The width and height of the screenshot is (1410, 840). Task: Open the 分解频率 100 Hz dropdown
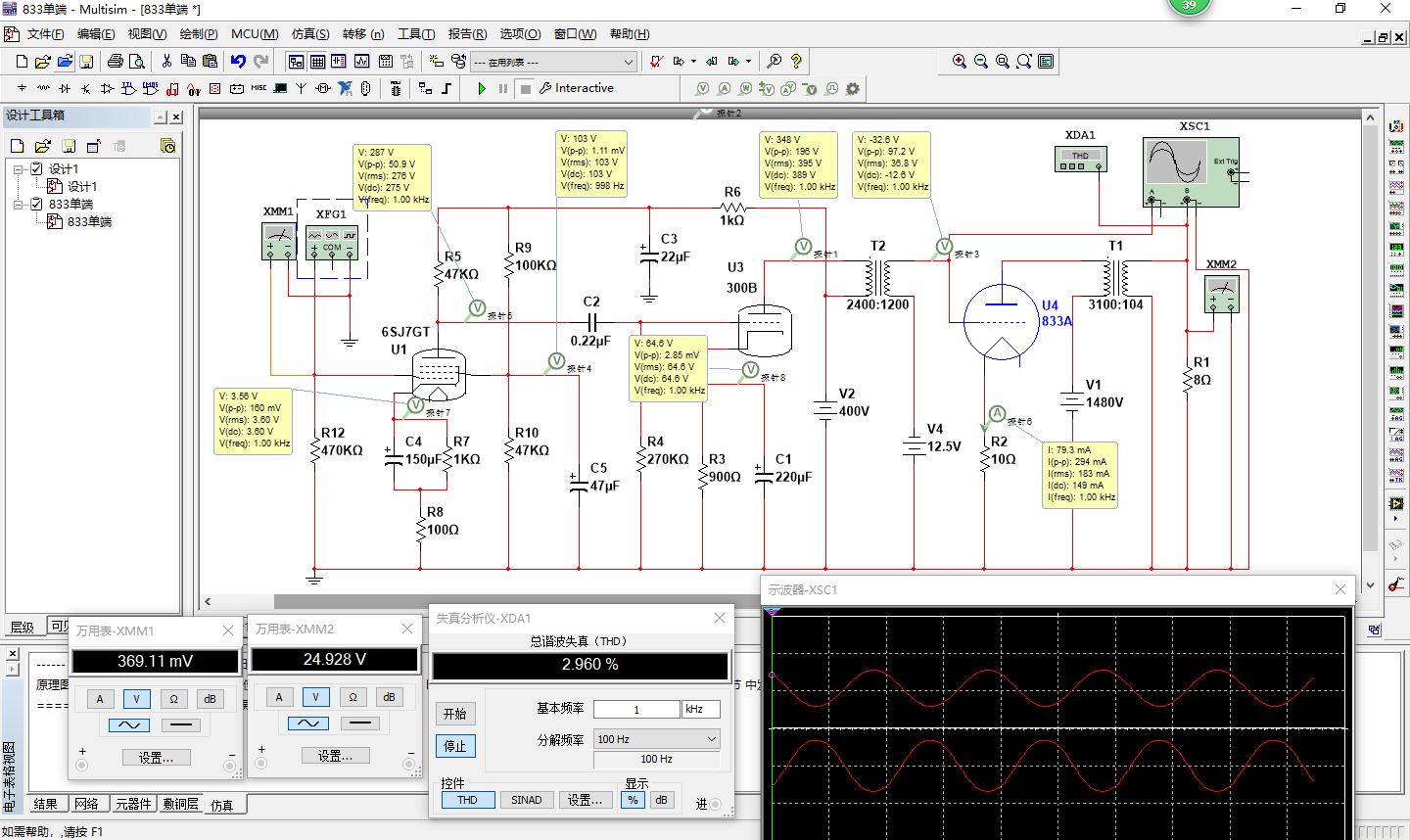(657, 739)
